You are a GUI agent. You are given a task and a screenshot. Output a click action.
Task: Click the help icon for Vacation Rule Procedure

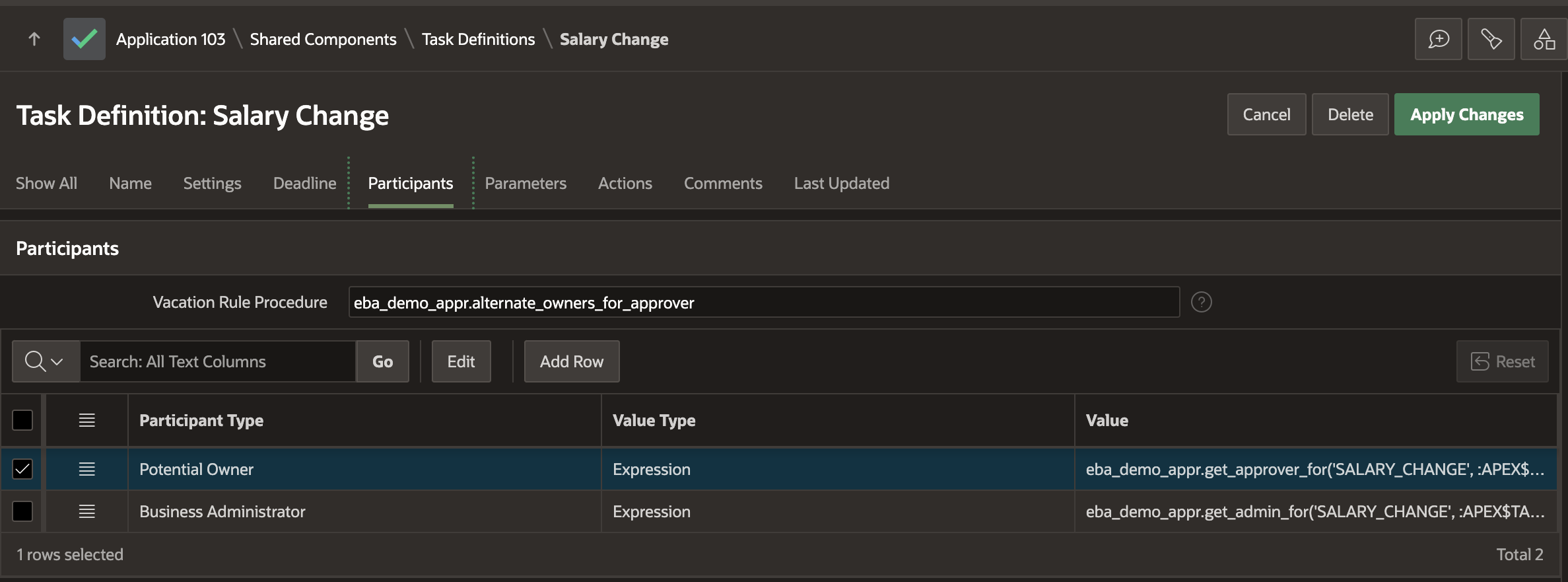(x=1201, y=302)
